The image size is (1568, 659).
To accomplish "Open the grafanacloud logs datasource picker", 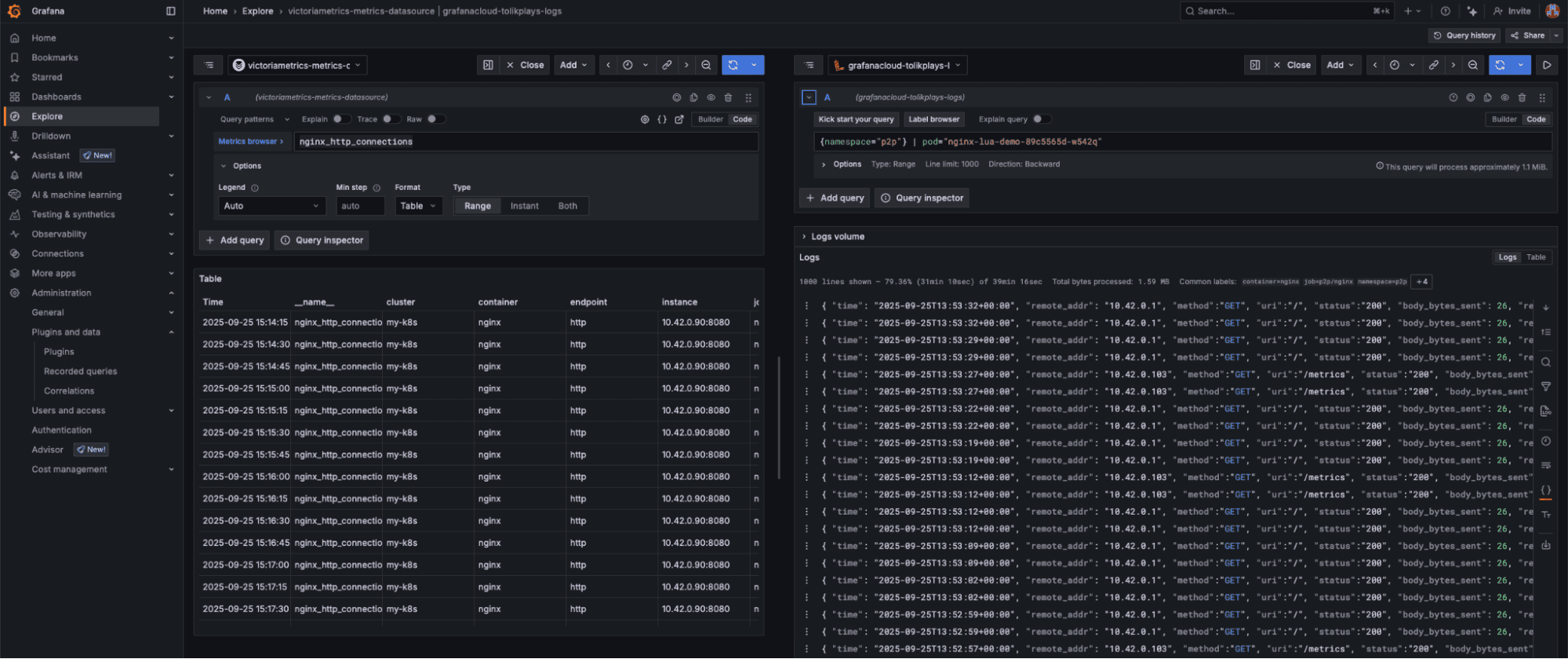I will pyautogui.click(x=897, y=65).
